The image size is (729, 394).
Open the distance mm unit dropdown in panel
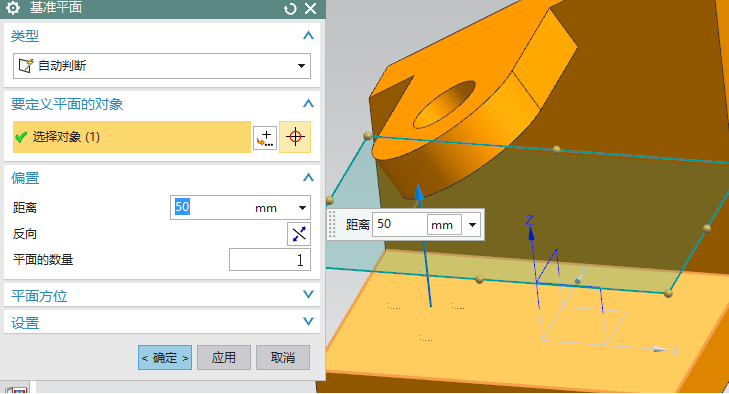(302, 207)
